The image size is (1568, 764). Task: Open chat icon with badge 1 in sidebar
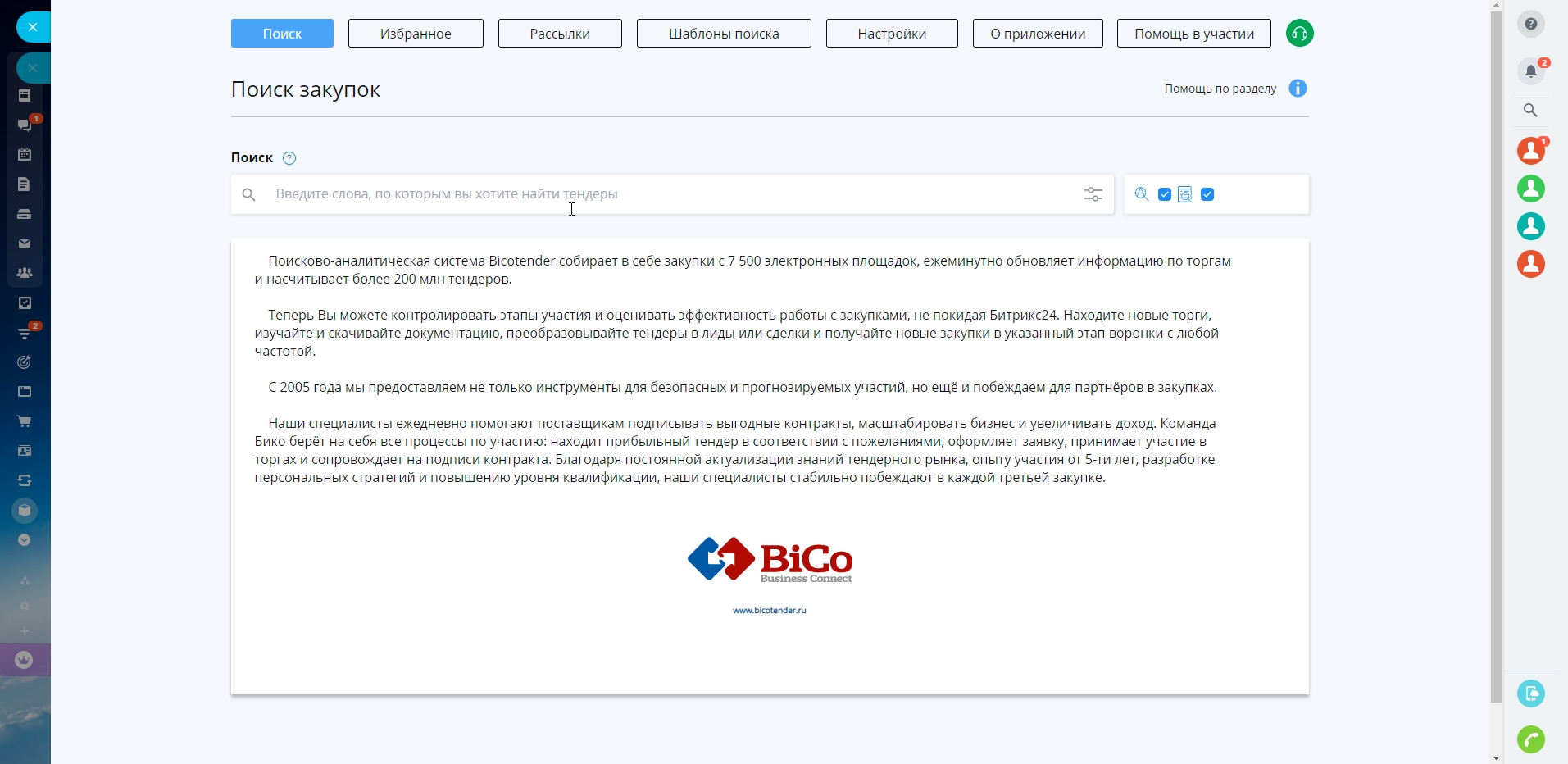(x=25, y=125)
